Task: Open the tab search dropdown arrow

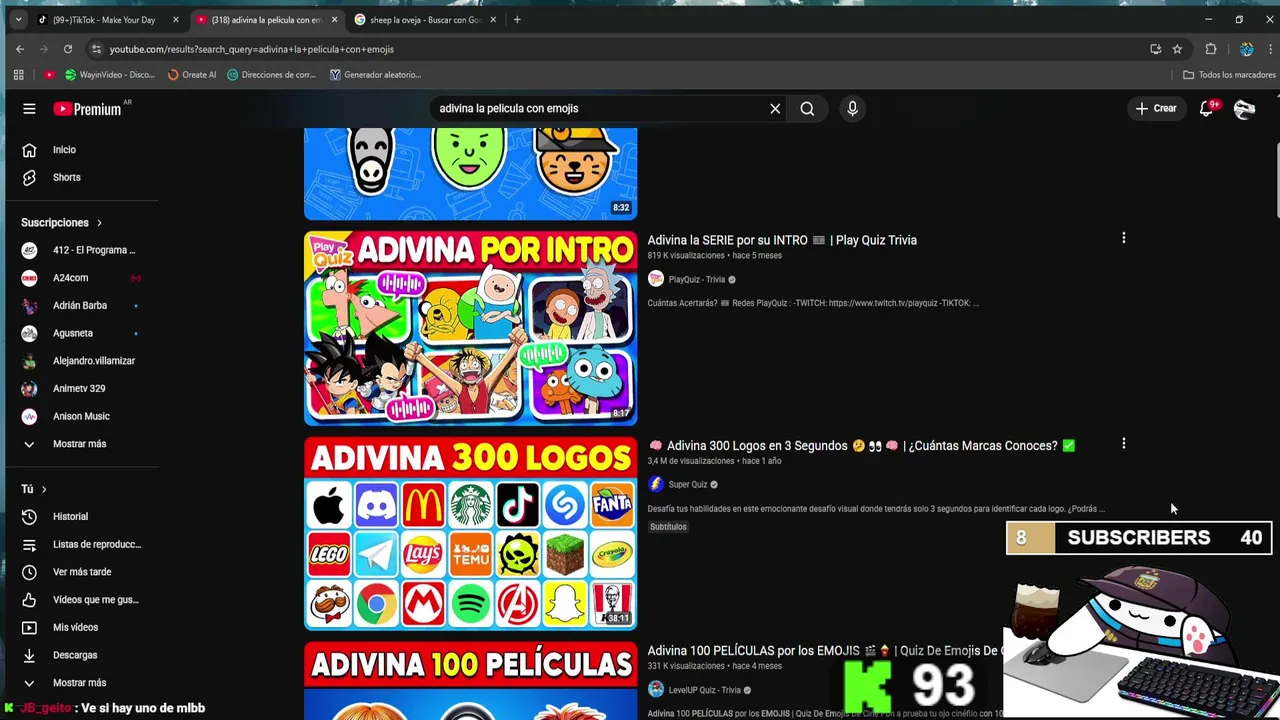Action: tap(18, 20)
